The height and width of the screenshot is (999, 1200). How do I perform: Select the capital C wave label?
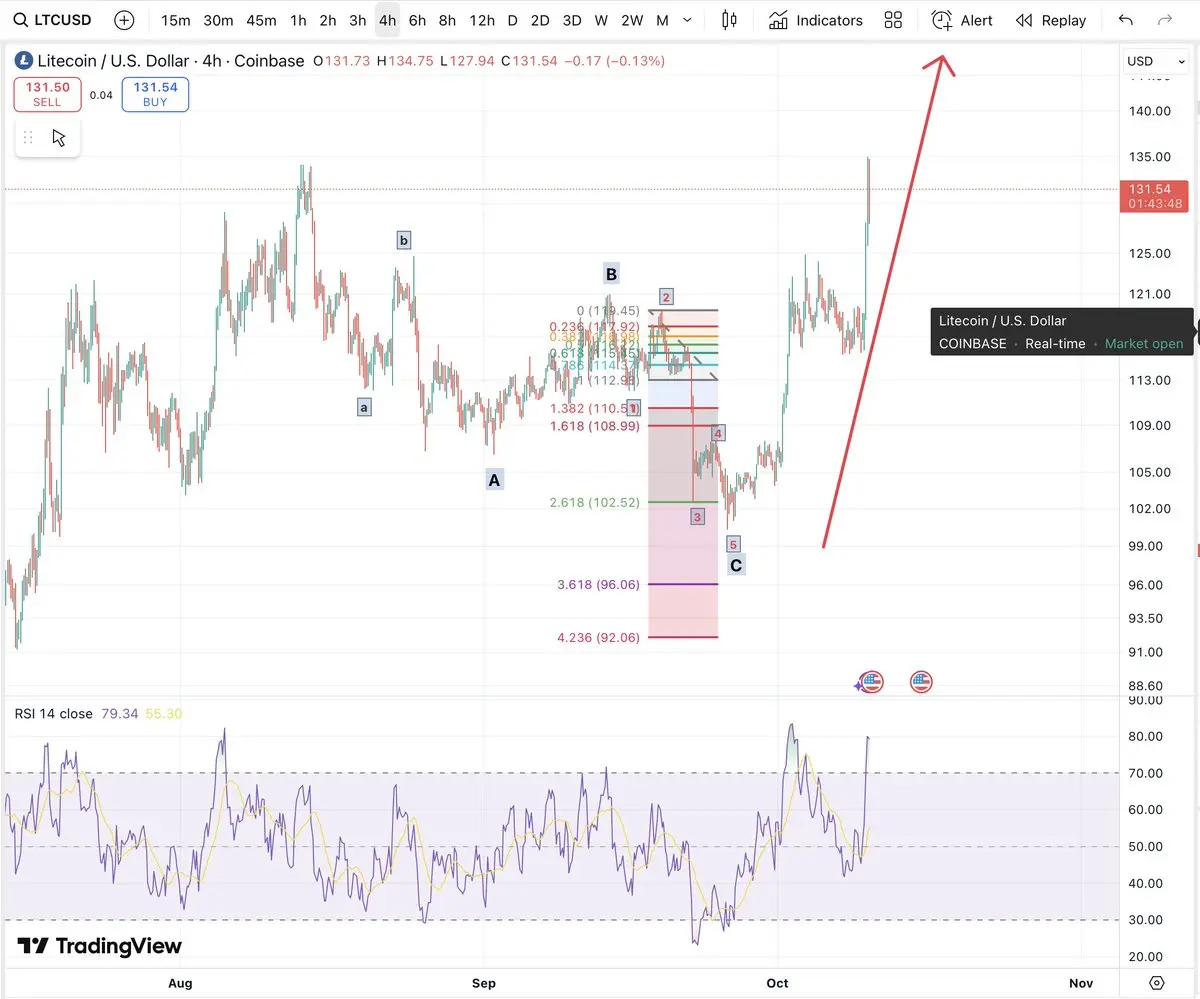tap(736, 566)
